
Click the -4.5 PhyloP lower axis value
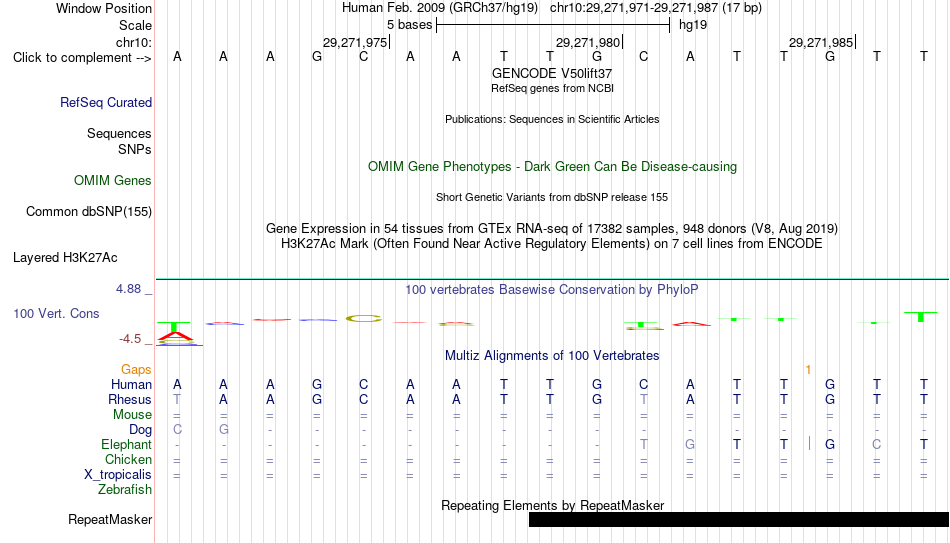click(x=130, y=339)
